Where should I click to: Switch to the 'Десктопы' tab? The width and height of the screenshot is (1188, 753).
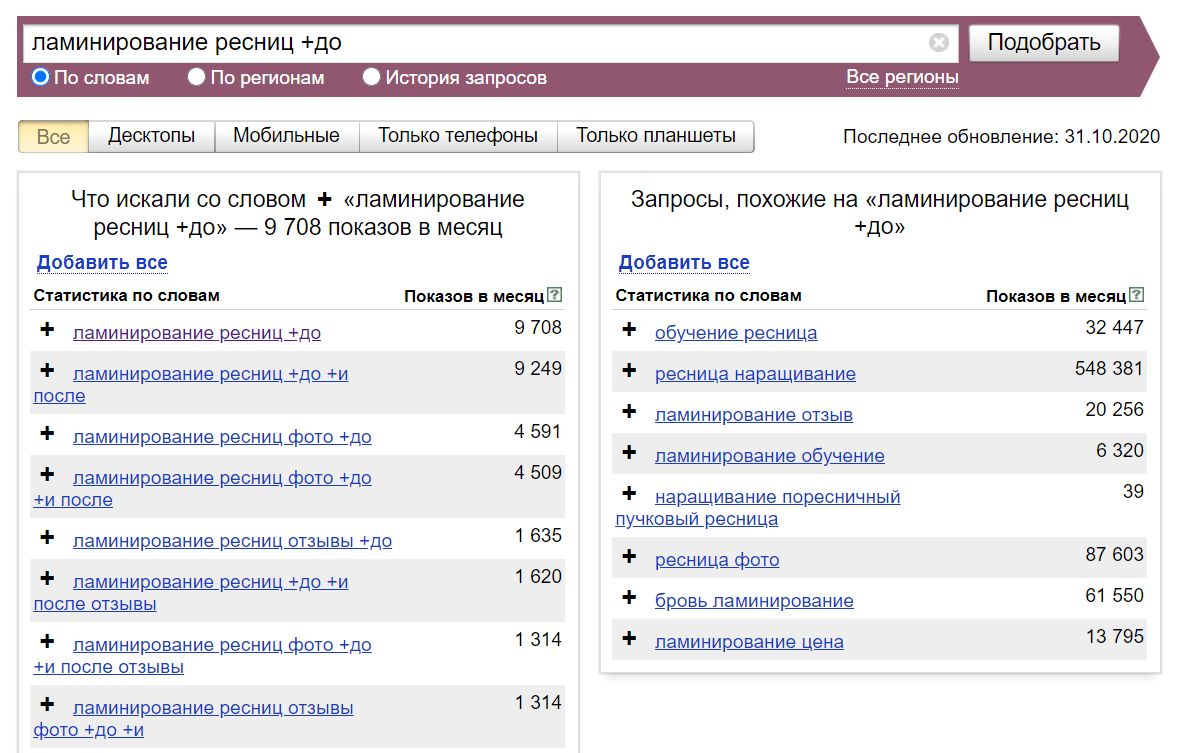[152, 136]
